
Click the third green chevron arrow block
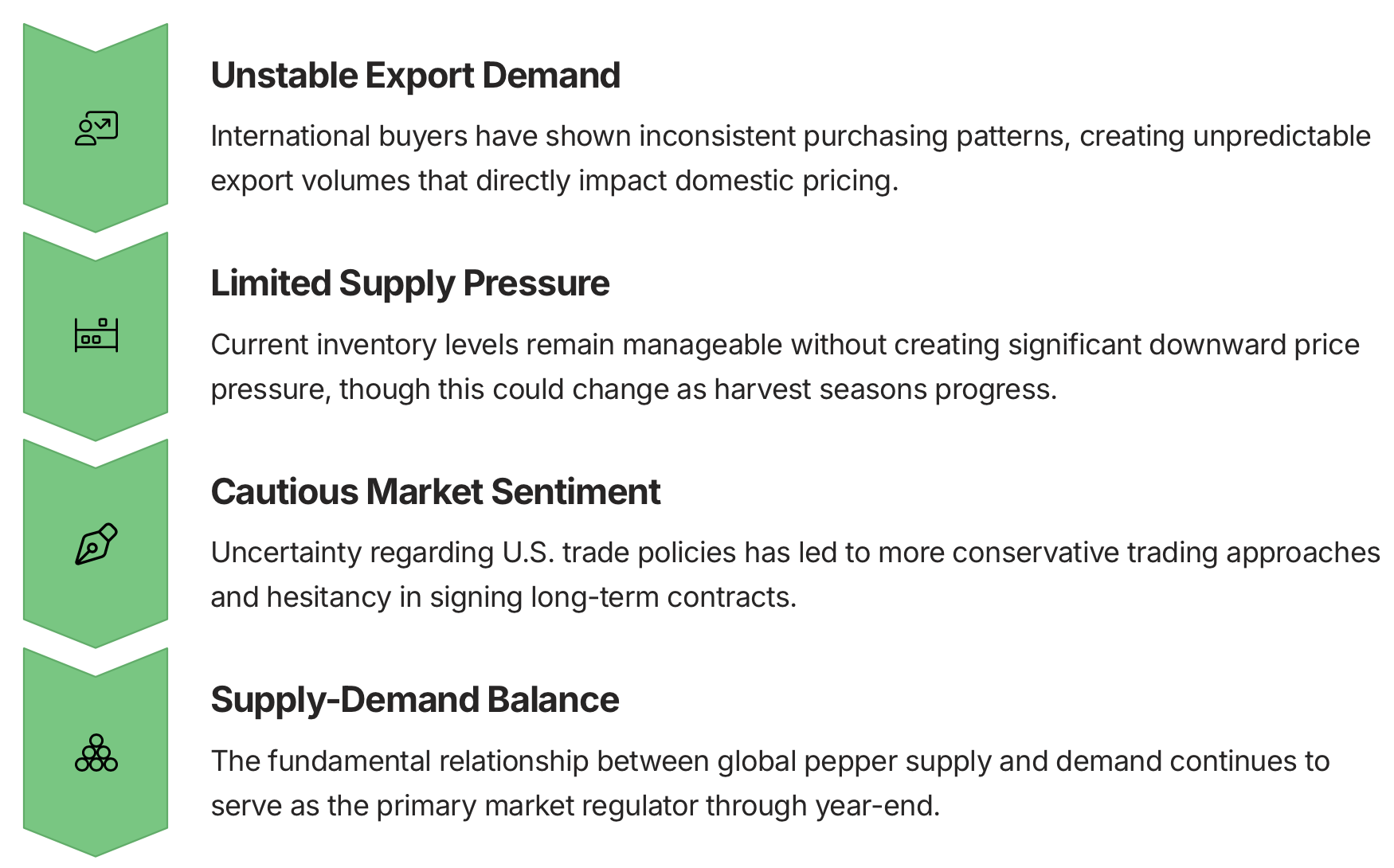(x=96, y=544)
